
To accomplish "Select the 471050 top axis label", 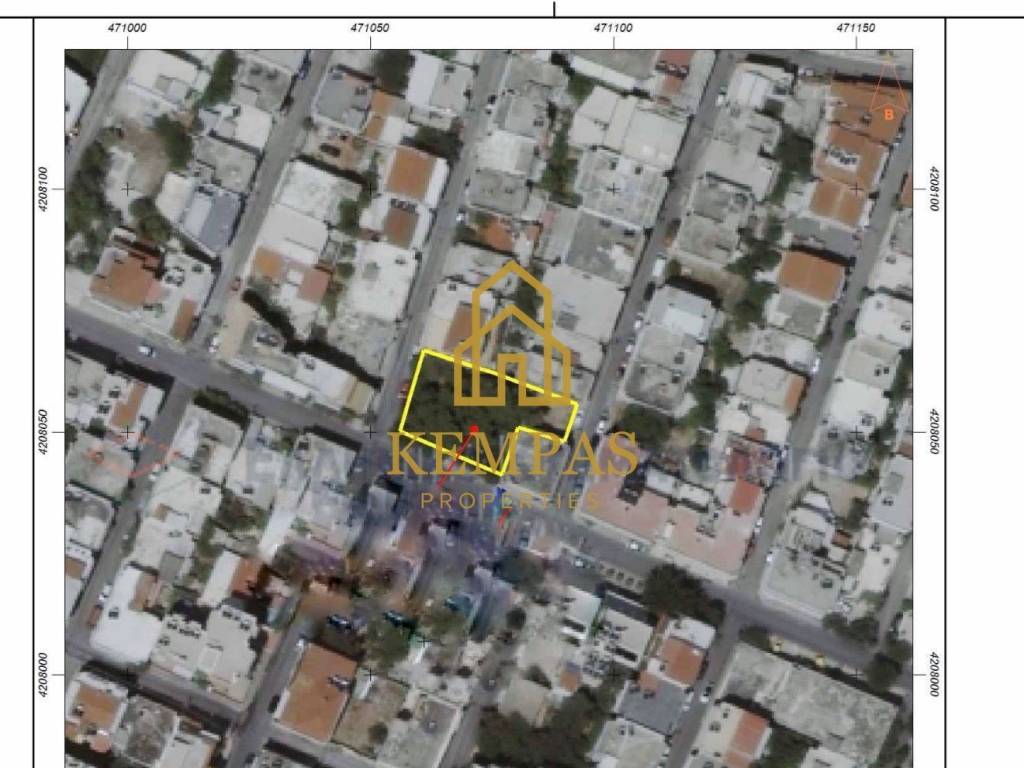I will click(x=370, y=28).
